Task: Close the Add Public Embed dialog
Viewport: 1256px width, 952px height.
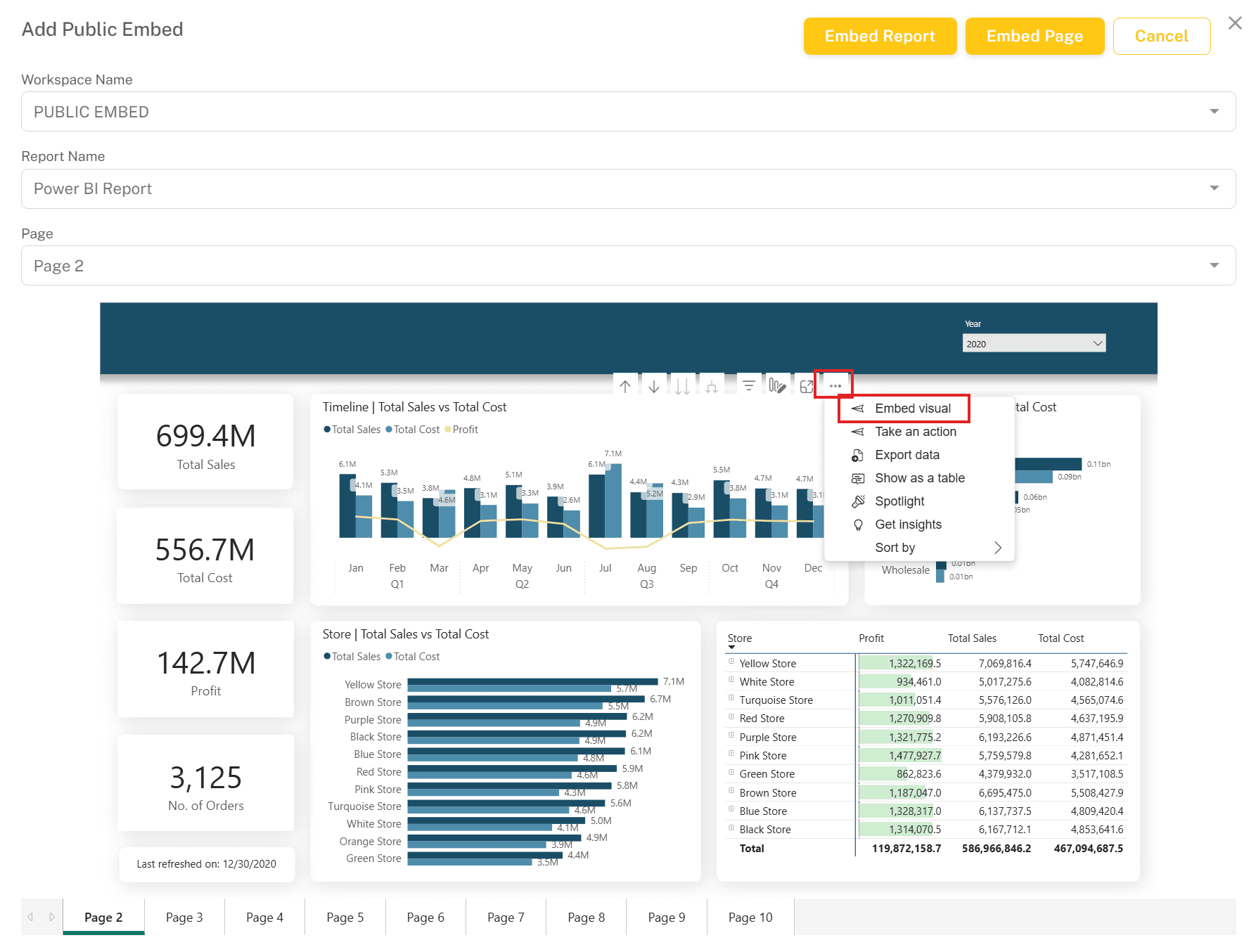Action: [x=1235, y=23]
